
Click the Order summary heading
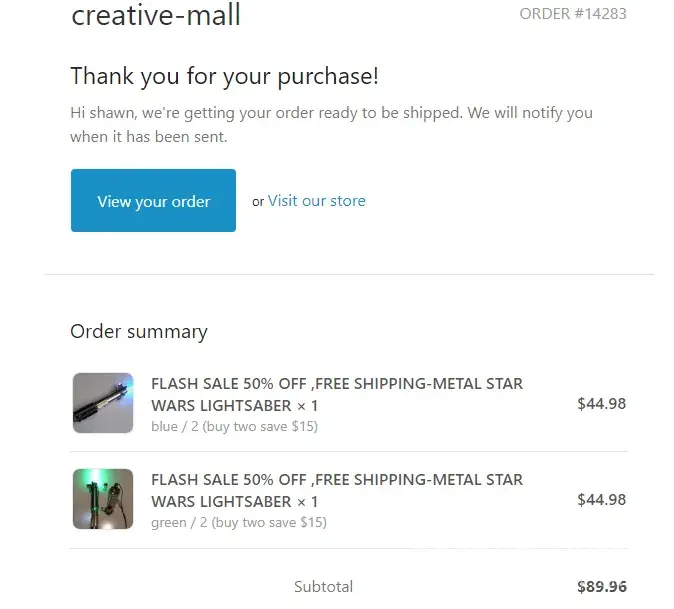pyautogui.click(x=139, y=332)
